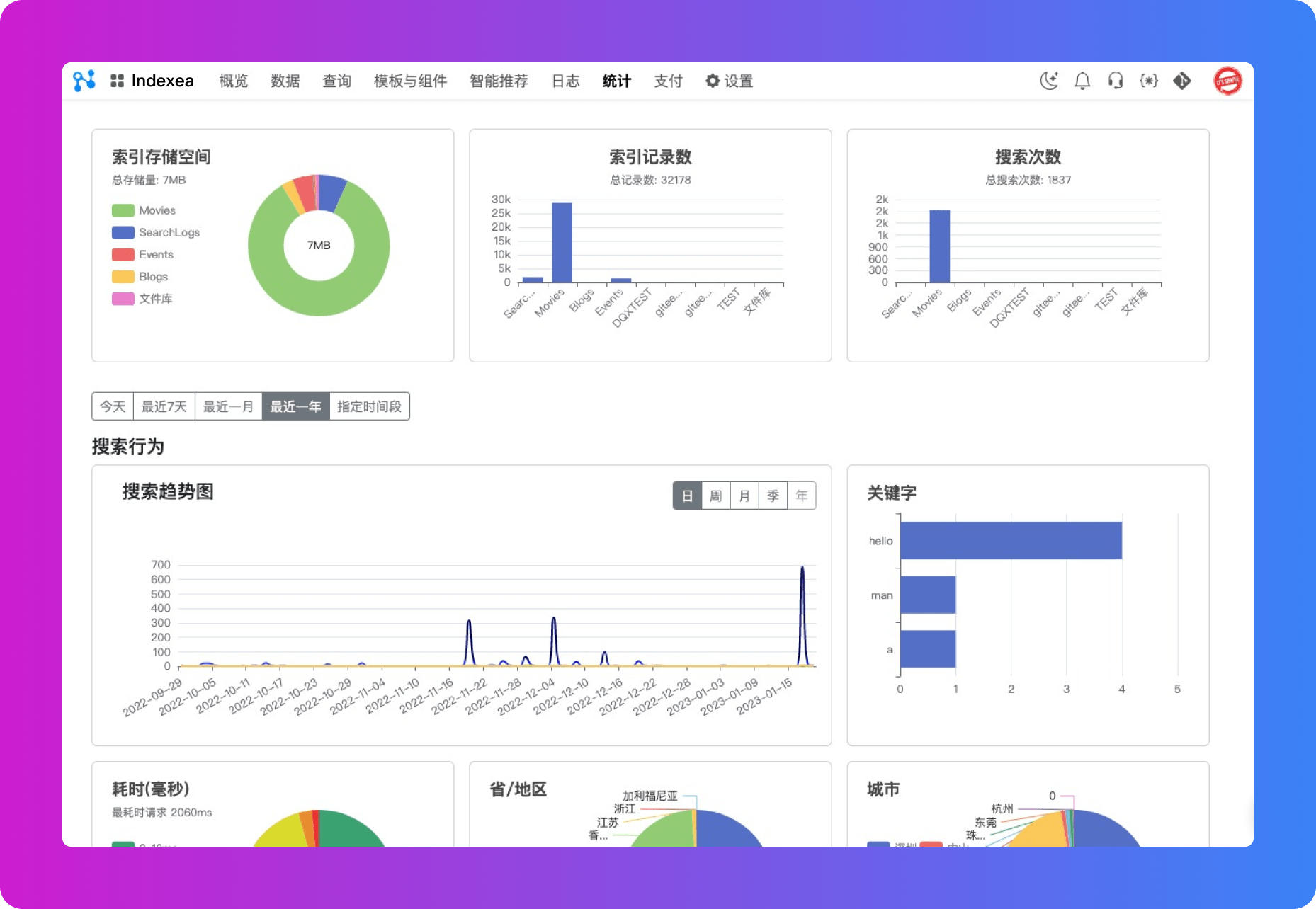
Task: Select the 最近7天 time range
Action: pyautogui.click(x=164, y=406)
